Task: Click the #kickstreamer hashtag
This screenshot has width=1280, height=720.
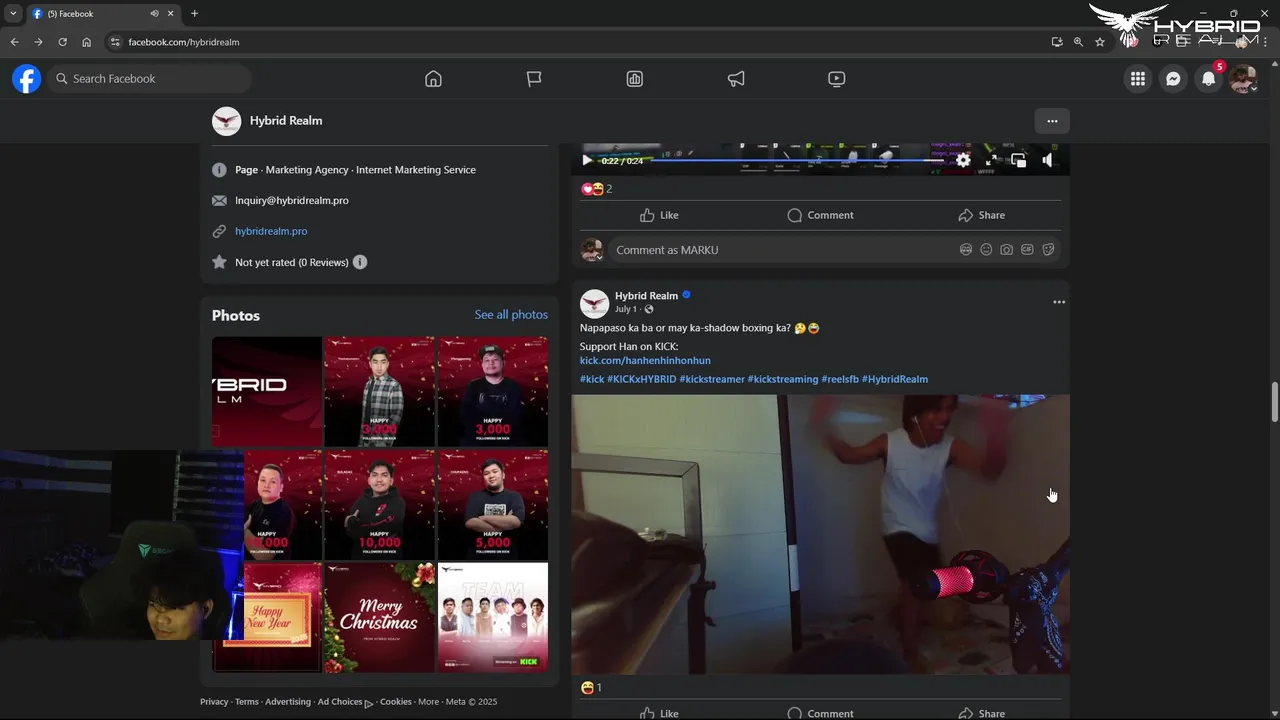Action: 712,380
